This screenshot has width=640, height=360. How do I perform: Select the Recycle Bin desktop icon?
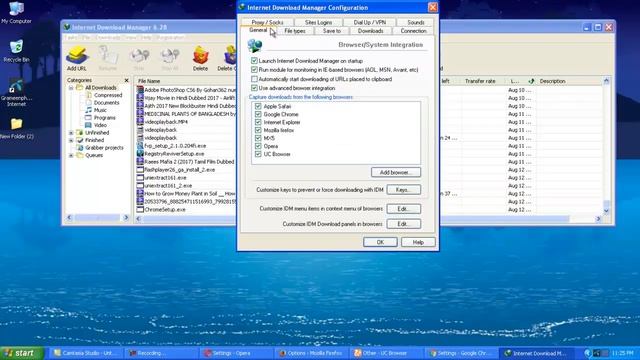click(16, 51)
